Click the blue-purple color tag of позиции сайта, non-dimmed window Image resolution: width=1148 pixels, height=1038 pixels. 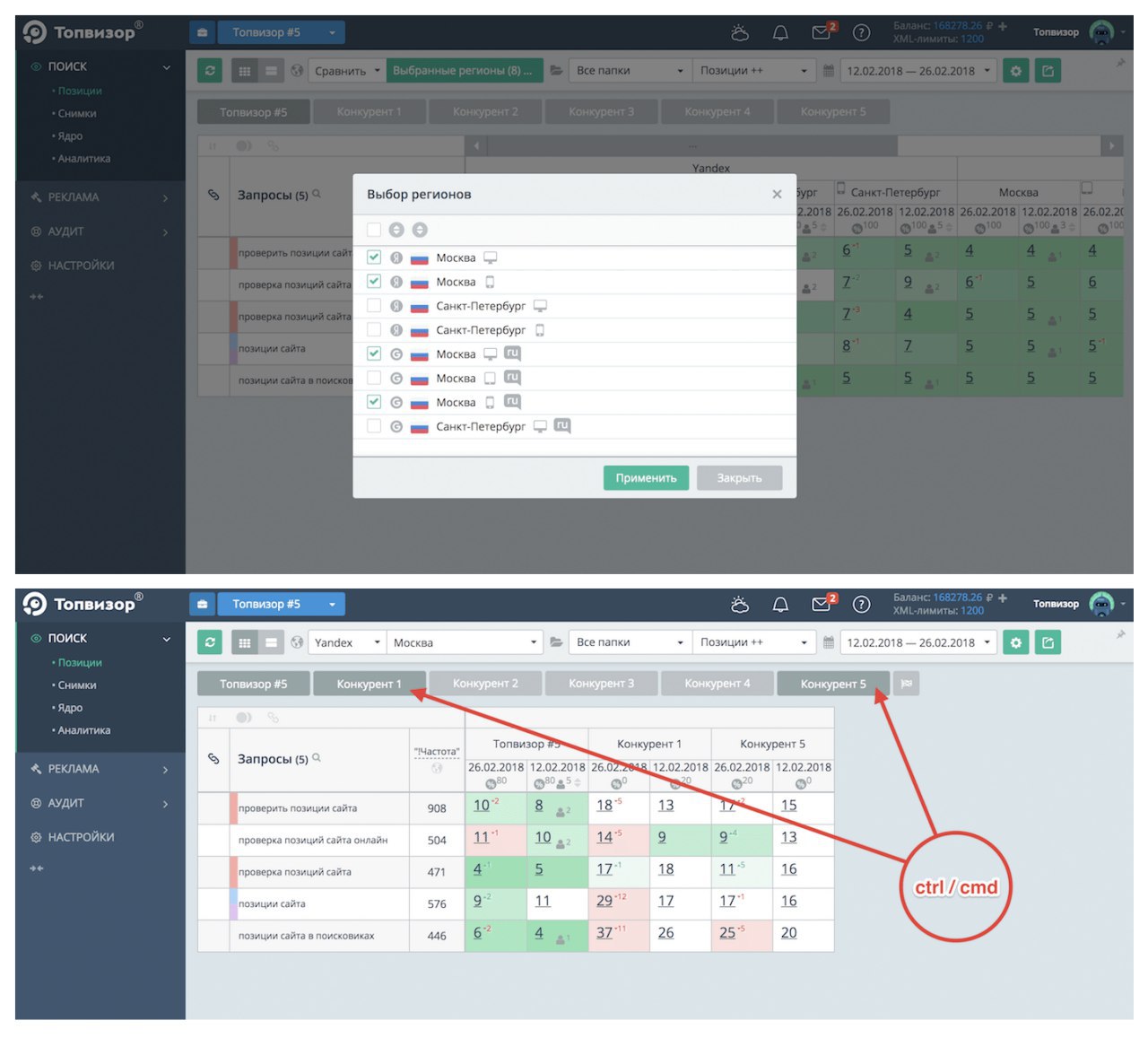(x=233, y=904)
